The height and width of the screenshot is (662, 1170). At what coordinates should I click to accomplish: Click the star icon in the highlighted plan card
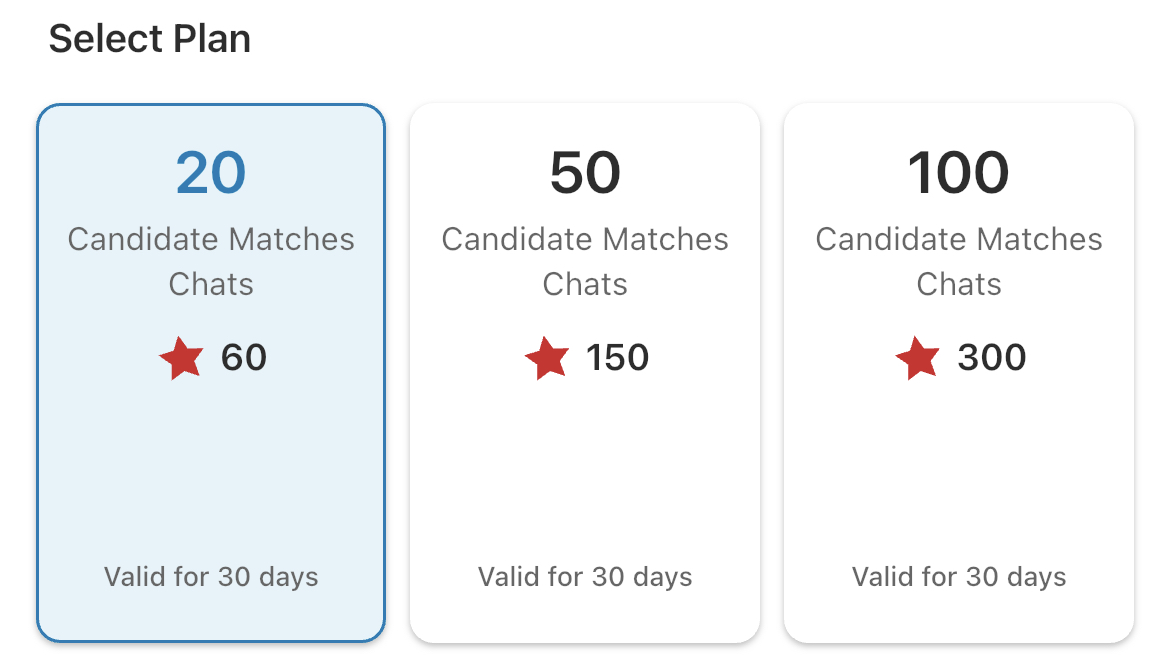[x=180, y=359]
